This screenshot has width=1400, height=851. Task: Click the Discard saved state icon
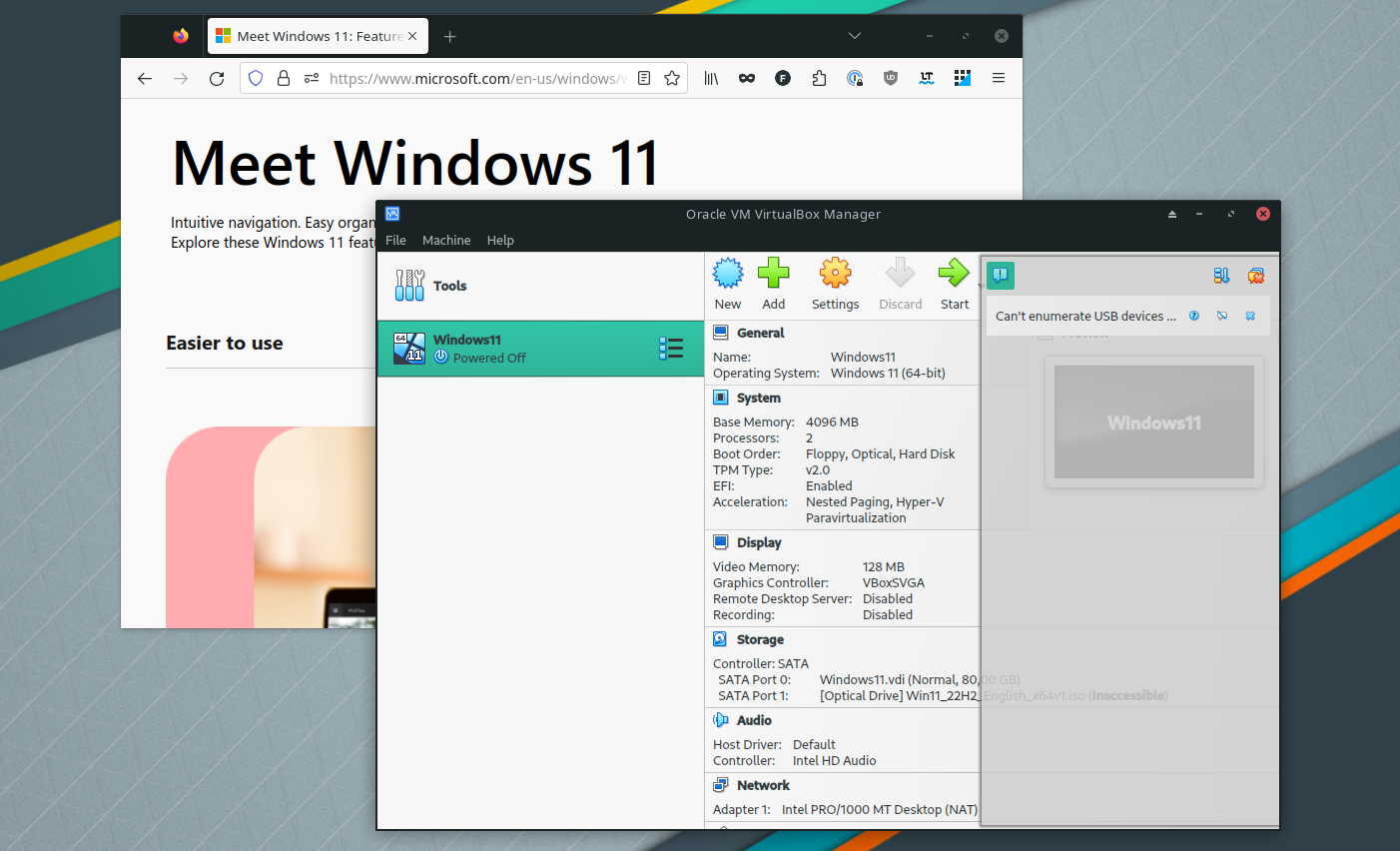click(900, 273)
